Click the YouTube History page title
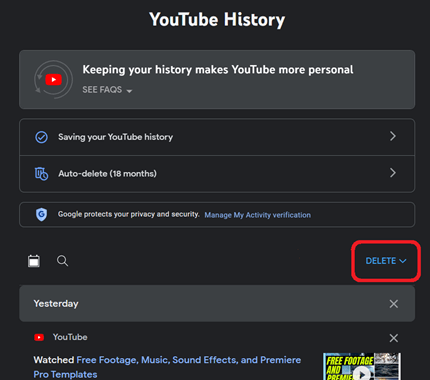Image resolution: width=430 pixels, height=380 pixels. tap(217, 20)
